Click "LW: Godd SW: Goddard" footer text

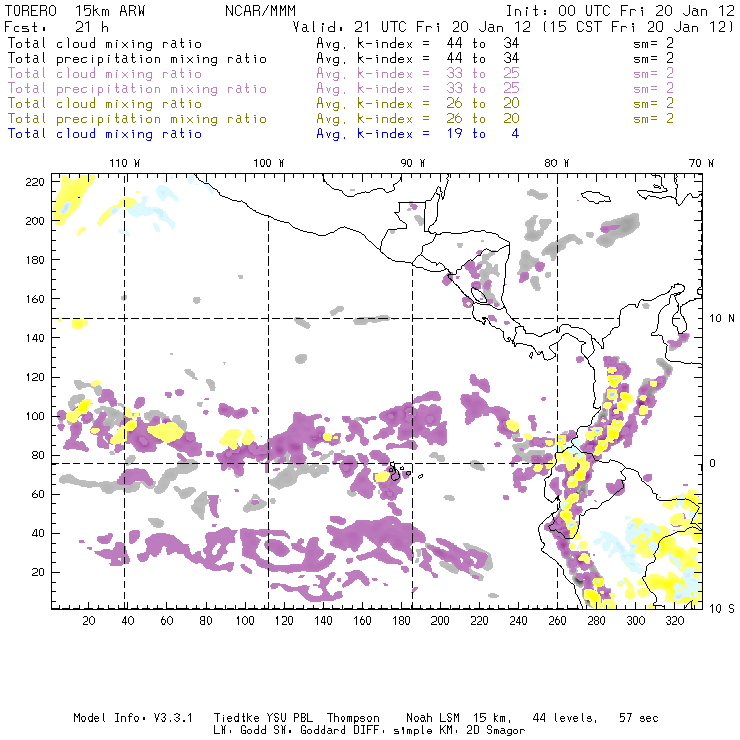(280, 731)
